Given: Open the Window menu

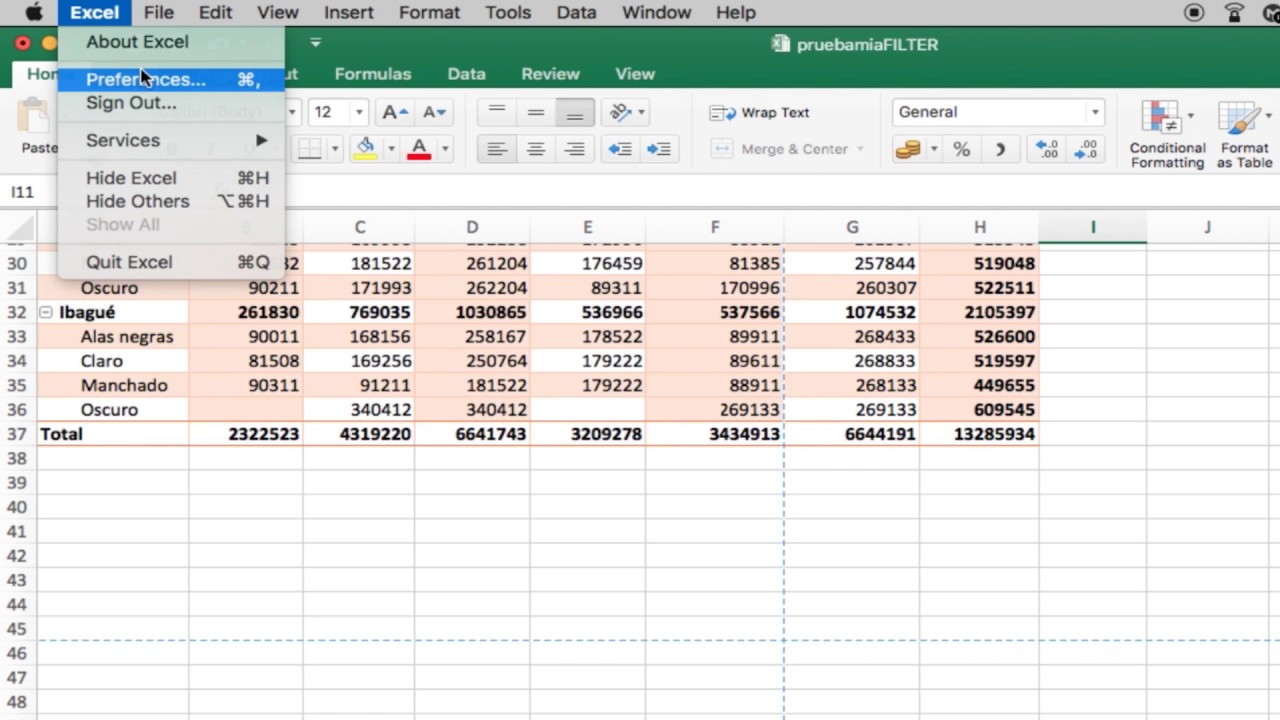Looking at the screenshot, I should (656, 12).
